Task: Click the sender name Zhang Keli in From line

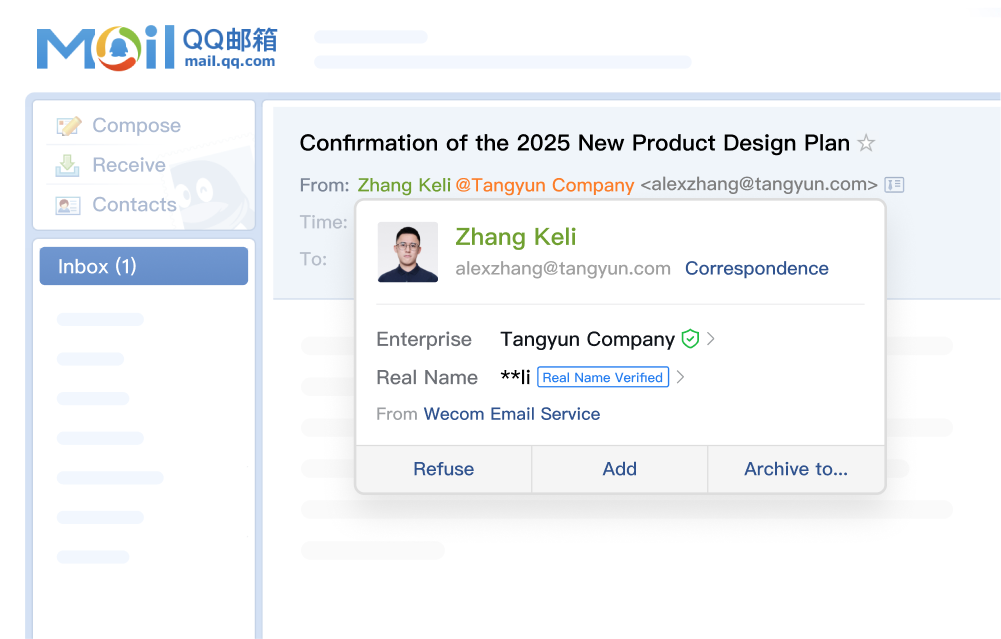Action: [x=404, y=185]
